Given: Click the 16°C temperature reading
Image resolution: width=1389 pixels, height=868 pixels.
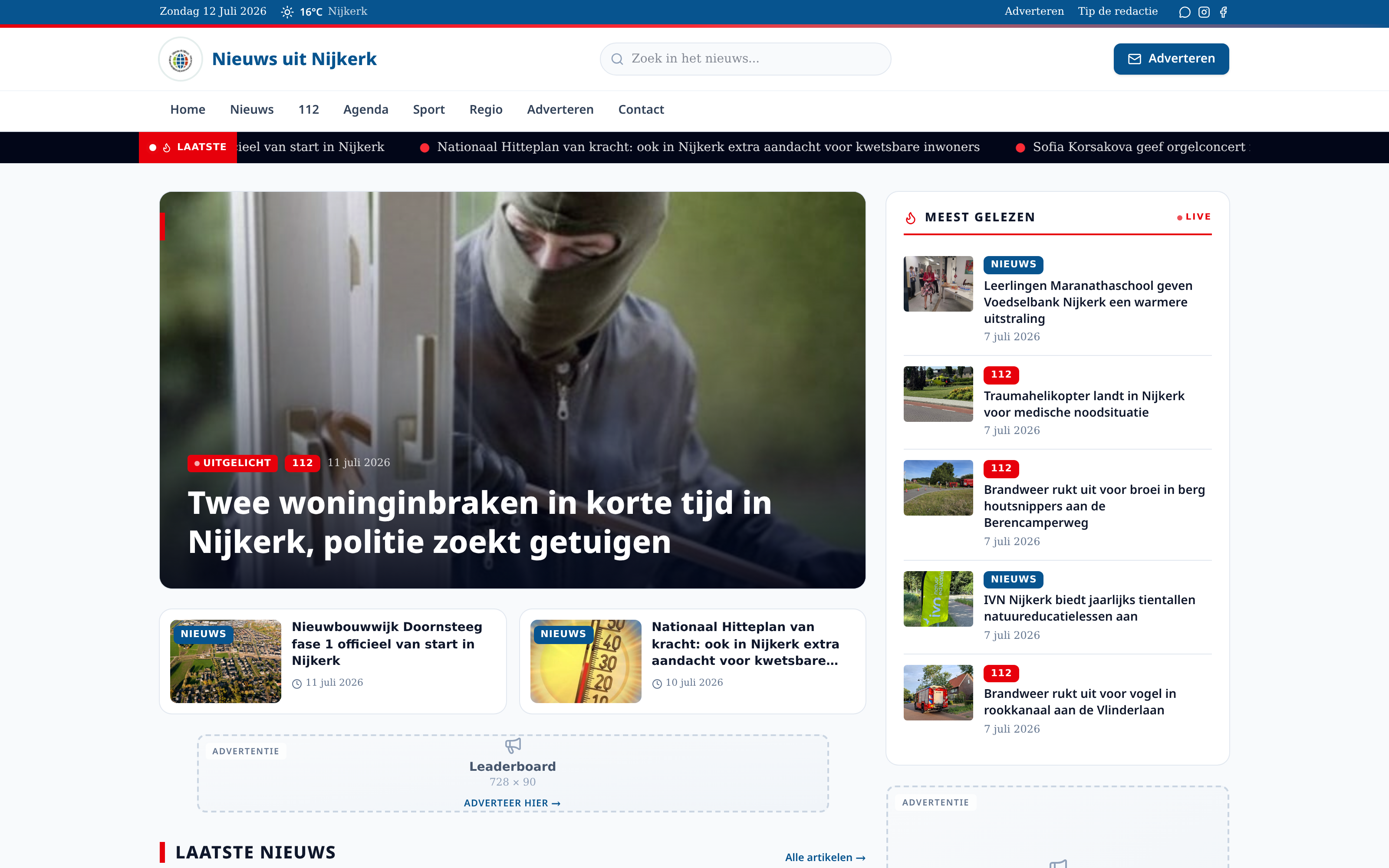Looking at the screenshot, I should pyautogui.click(x=311, y=12).
